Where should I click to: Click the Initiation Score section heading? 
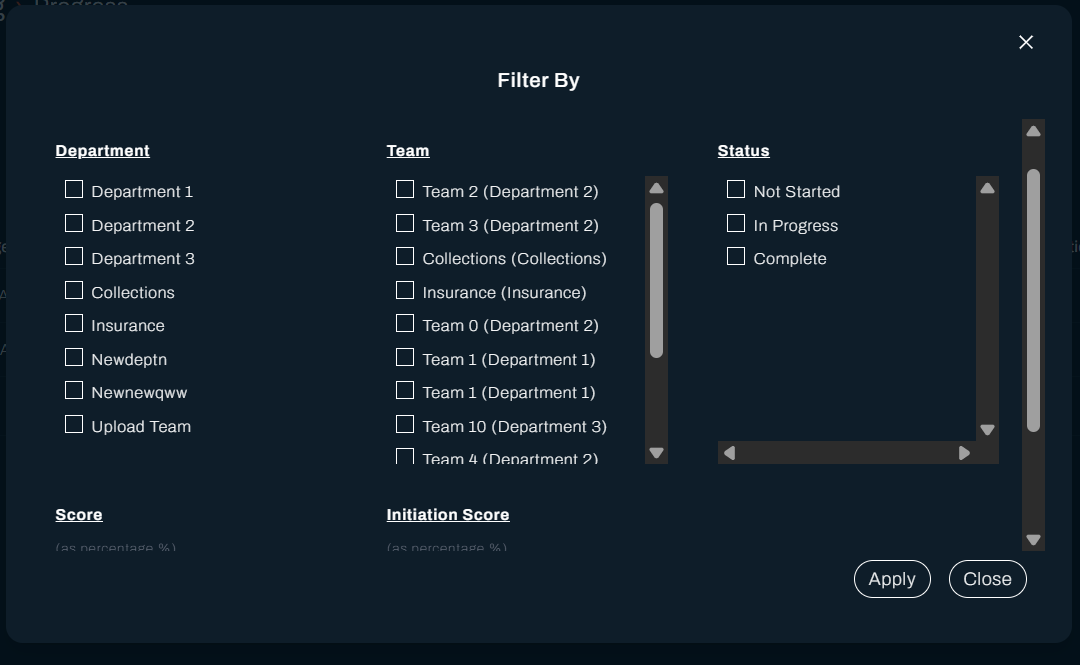click(448, 514)
